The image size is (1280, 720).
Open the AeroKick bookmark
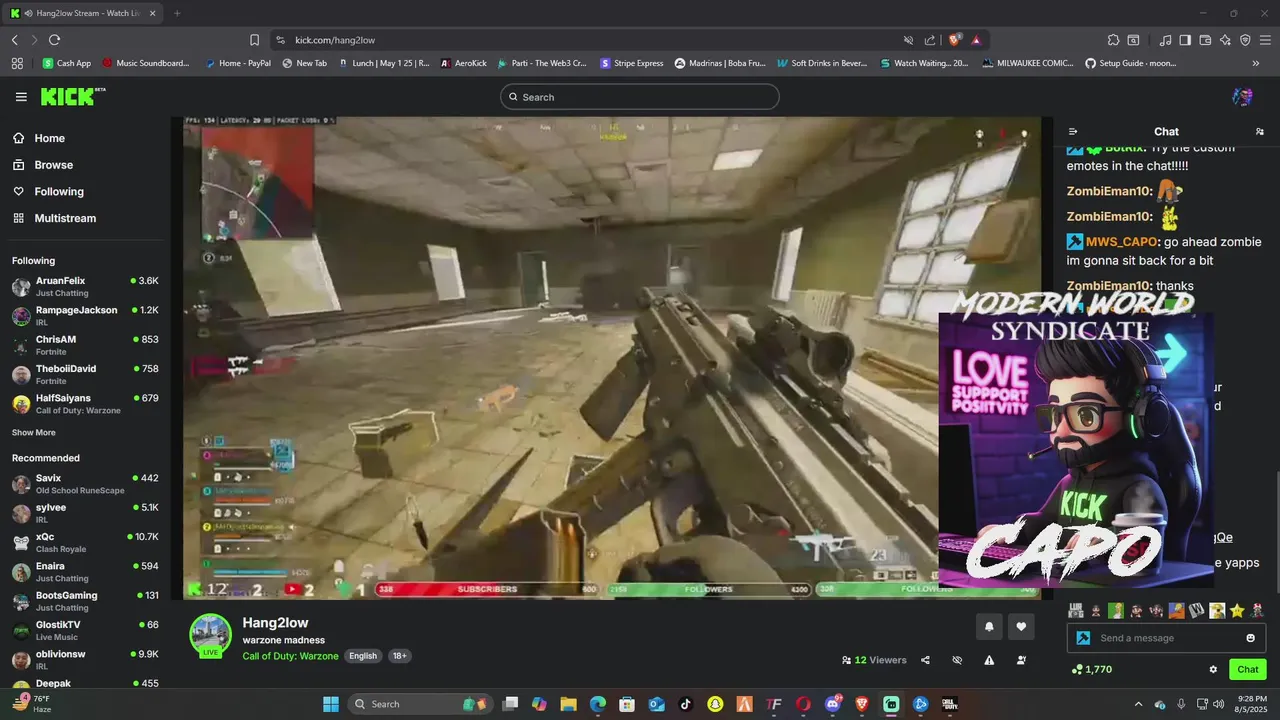pos(463,63)
